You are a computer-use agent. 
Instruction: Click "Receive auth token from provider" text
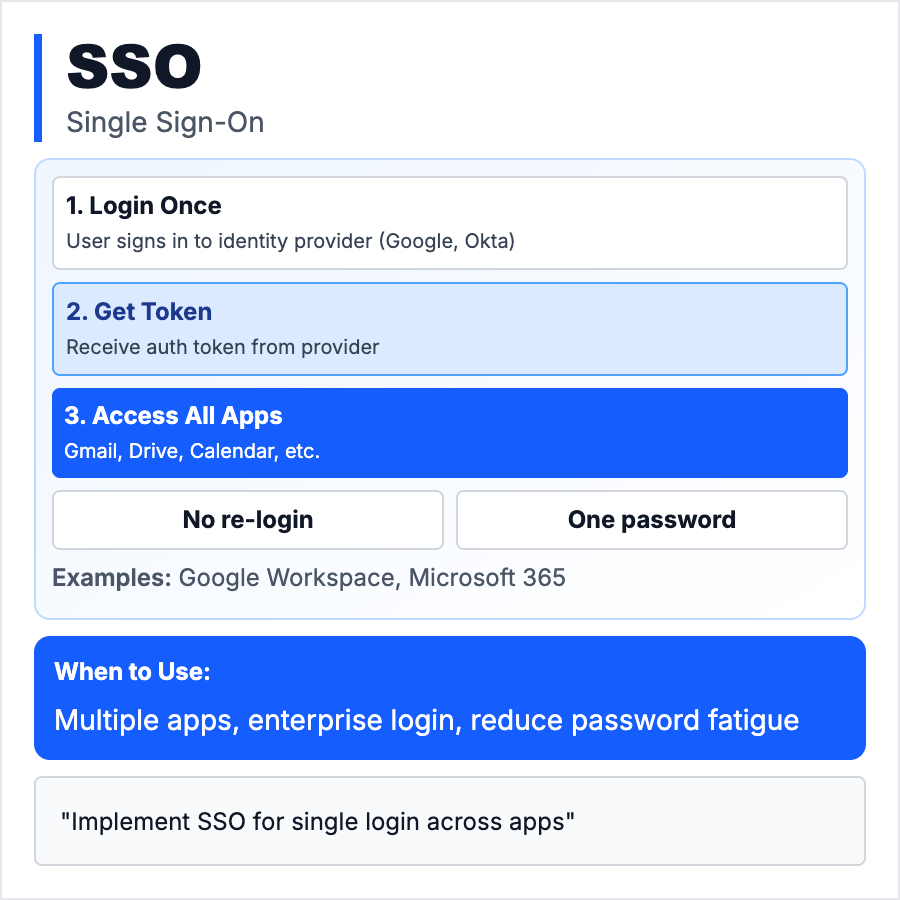coord(223,347)
